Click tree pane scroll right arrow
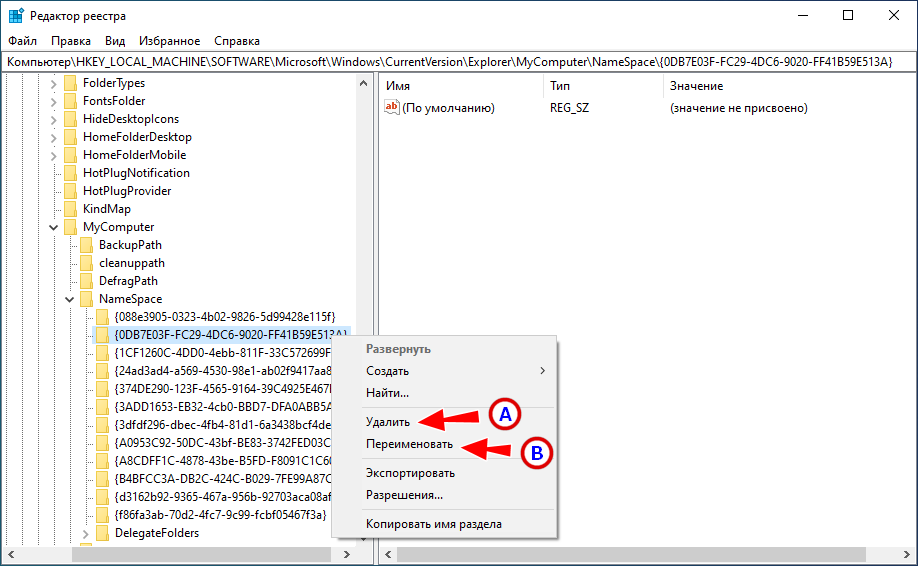The image size is (918, 566). 347,554
